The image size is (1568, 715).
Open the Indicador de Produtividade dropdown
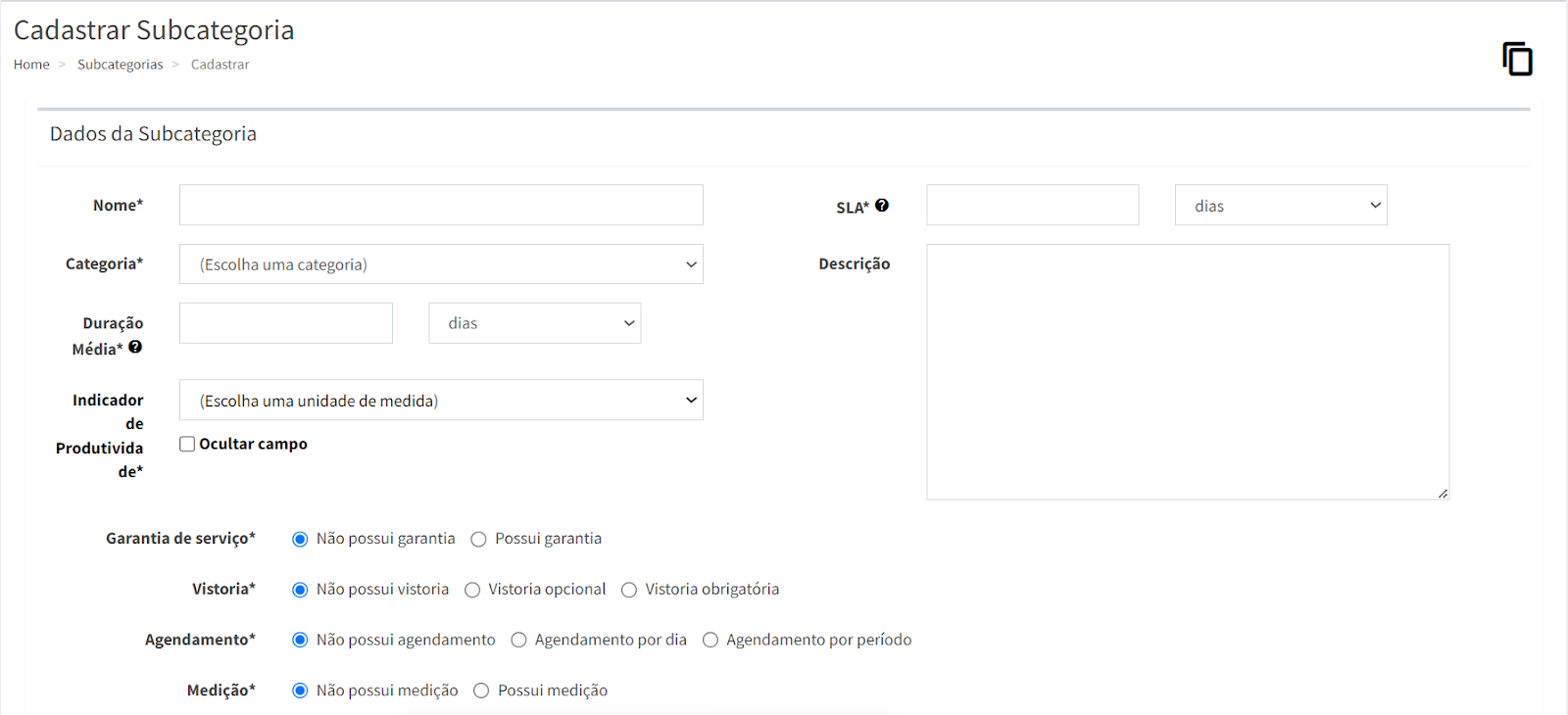pyautogui.click(x=441, y=401)
